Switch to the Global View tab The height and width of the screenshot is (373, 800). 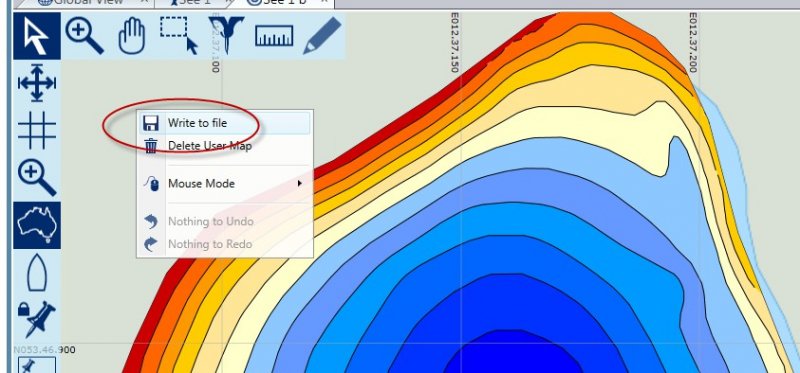tap(87, 2)
